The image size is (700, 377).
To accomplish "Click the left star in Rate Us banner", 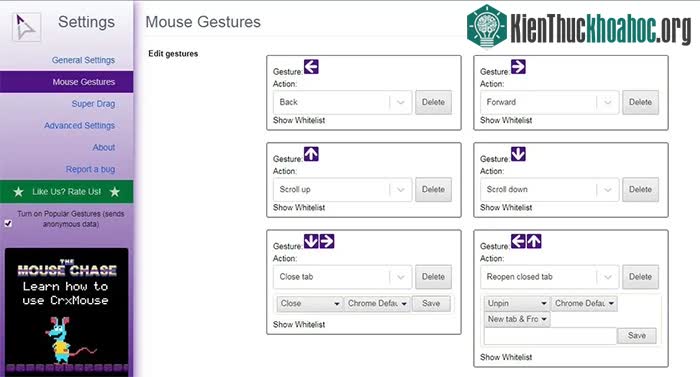I will (18, 192).
